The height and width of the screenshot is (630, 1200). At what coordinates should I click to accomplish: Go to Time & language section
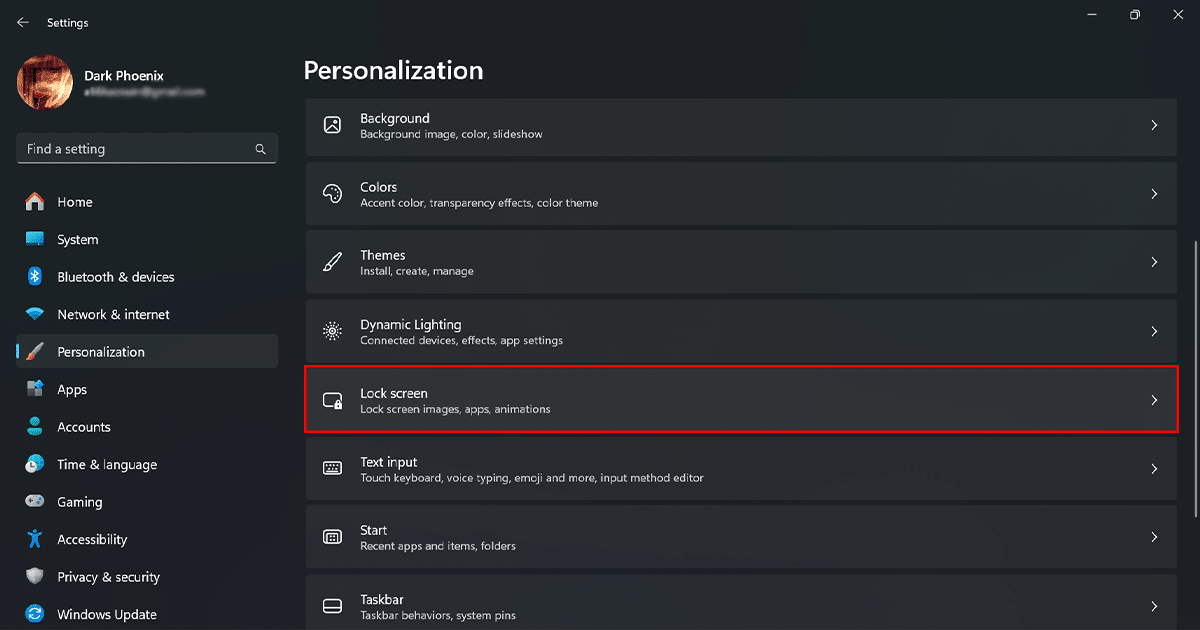click(x=107, y=465)
